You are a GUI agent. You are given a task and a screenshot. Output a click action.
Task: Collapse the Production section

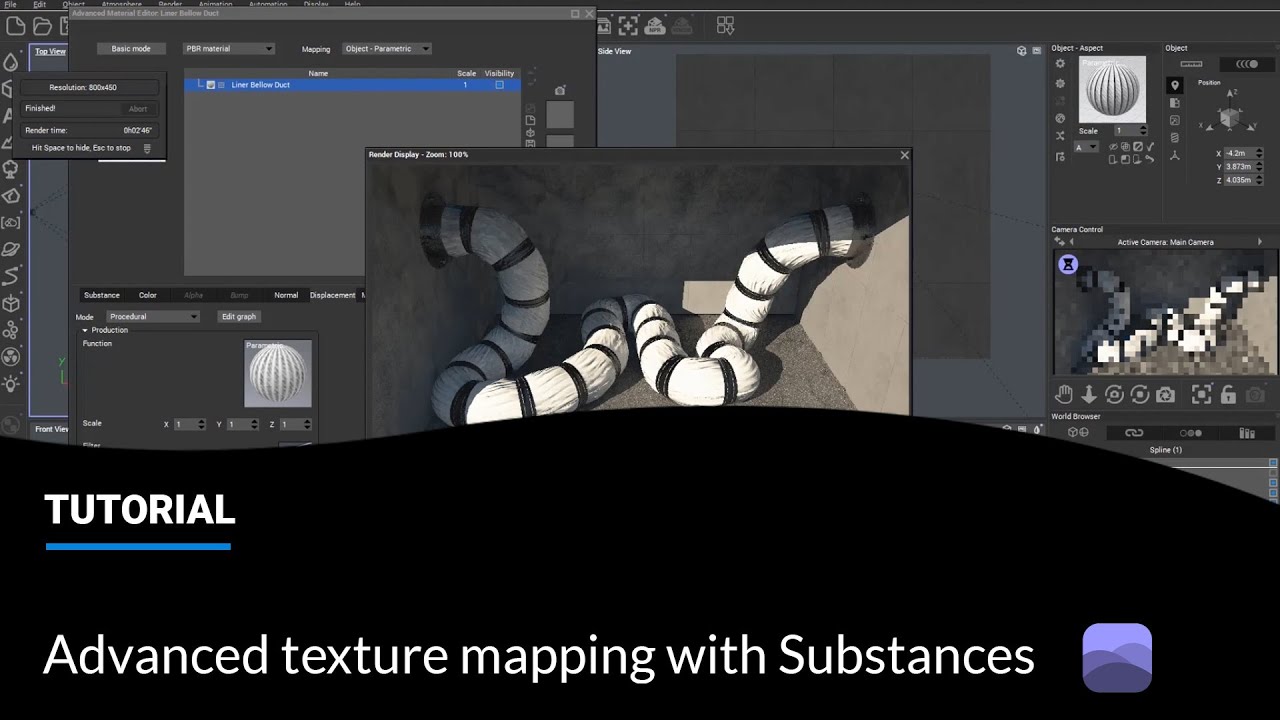(86, 330)
